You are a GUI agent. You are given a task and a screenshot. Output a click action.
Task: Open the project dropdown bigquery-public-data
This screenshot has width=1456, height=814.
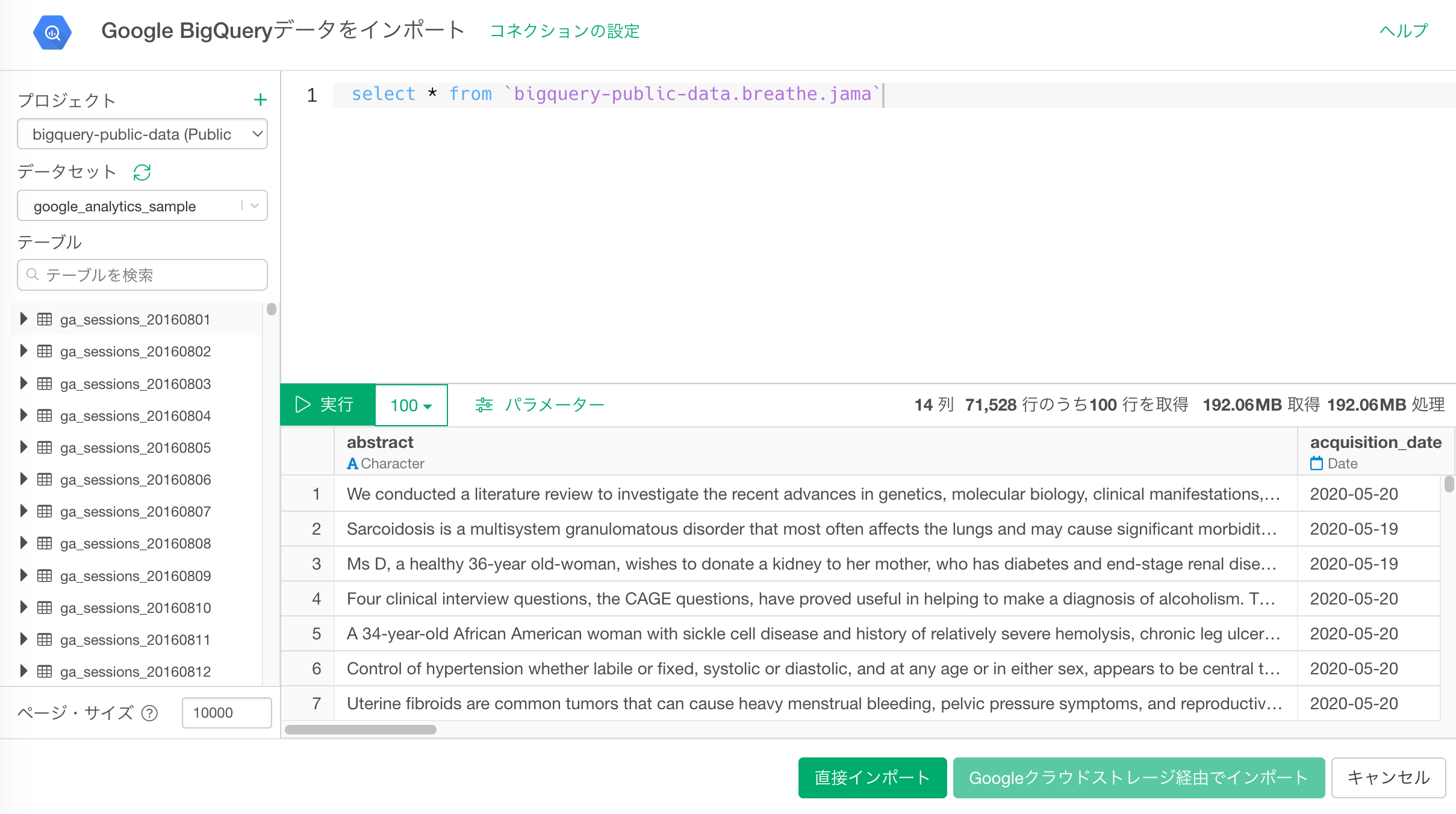pyautogui.click(x=142, y=134)
